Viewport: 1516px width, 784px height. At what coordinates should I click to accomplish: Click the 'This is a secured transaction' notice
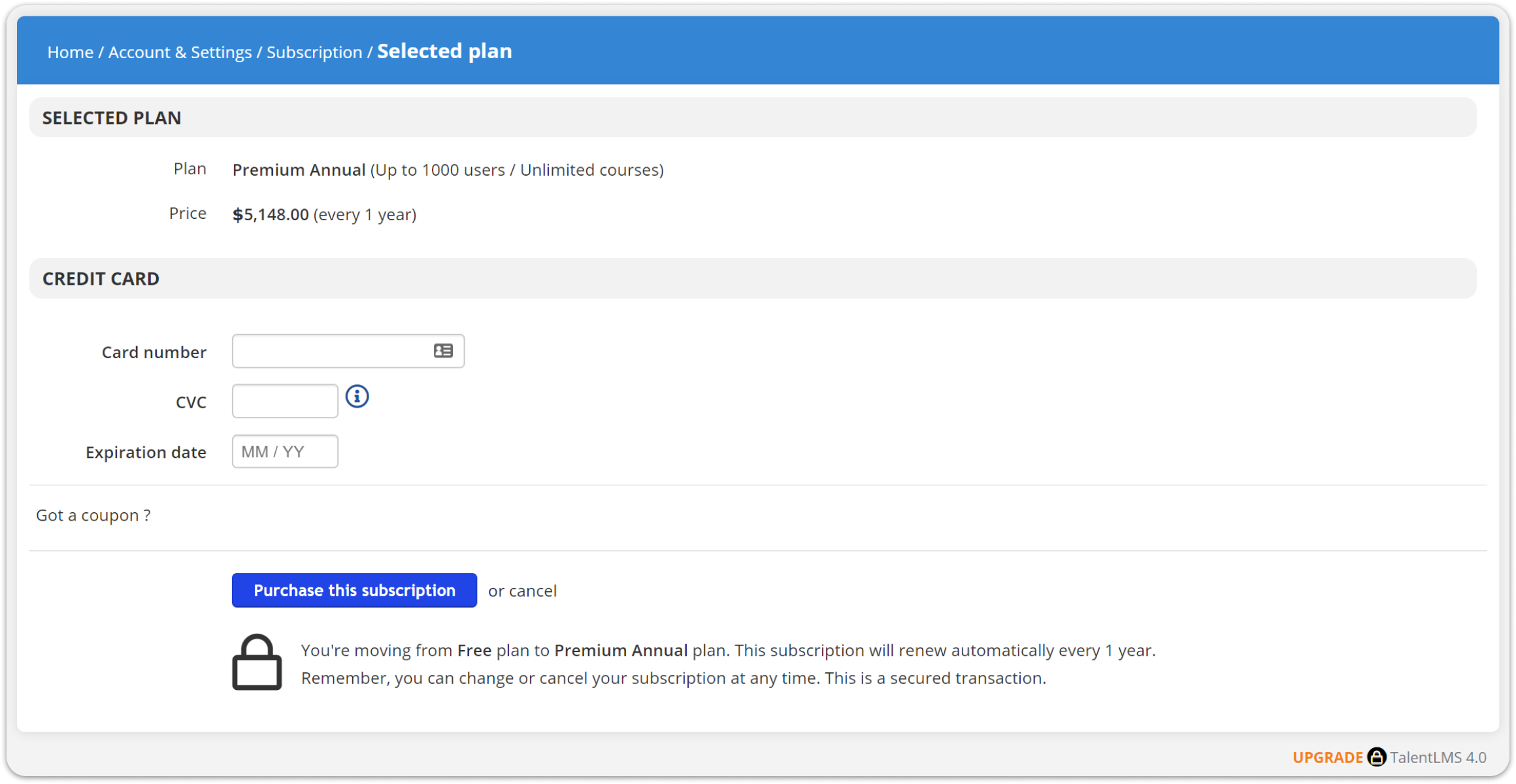coord(935,678)
